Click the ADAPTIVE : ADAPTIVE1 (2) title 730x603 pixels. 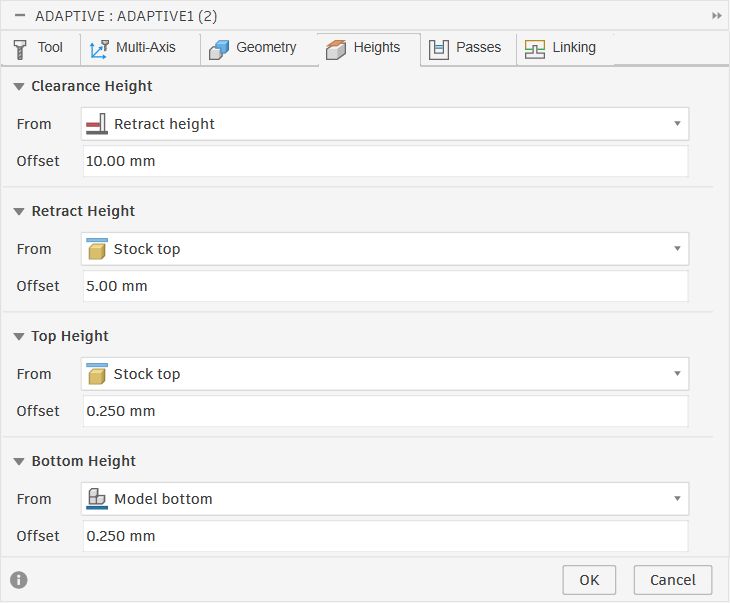(x=126, y=16)
